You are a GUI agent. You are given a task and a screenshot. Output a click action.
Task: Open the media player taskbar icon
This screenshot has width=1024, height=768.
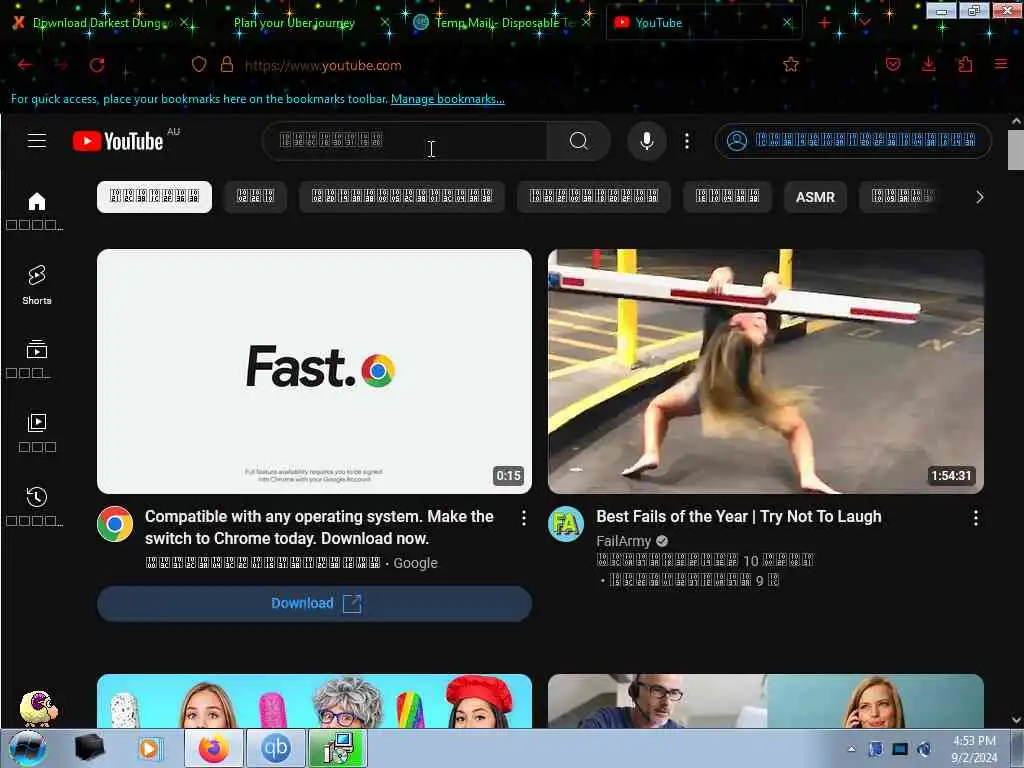point(149,748)
